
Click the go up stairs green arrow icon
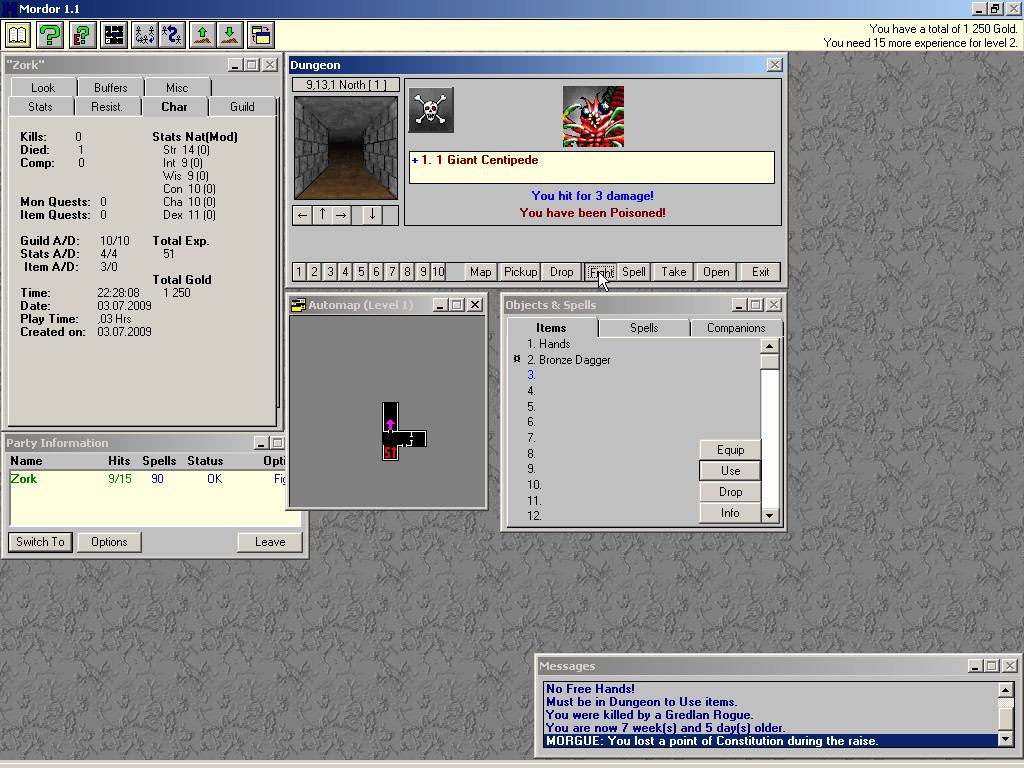pos(203,36)
